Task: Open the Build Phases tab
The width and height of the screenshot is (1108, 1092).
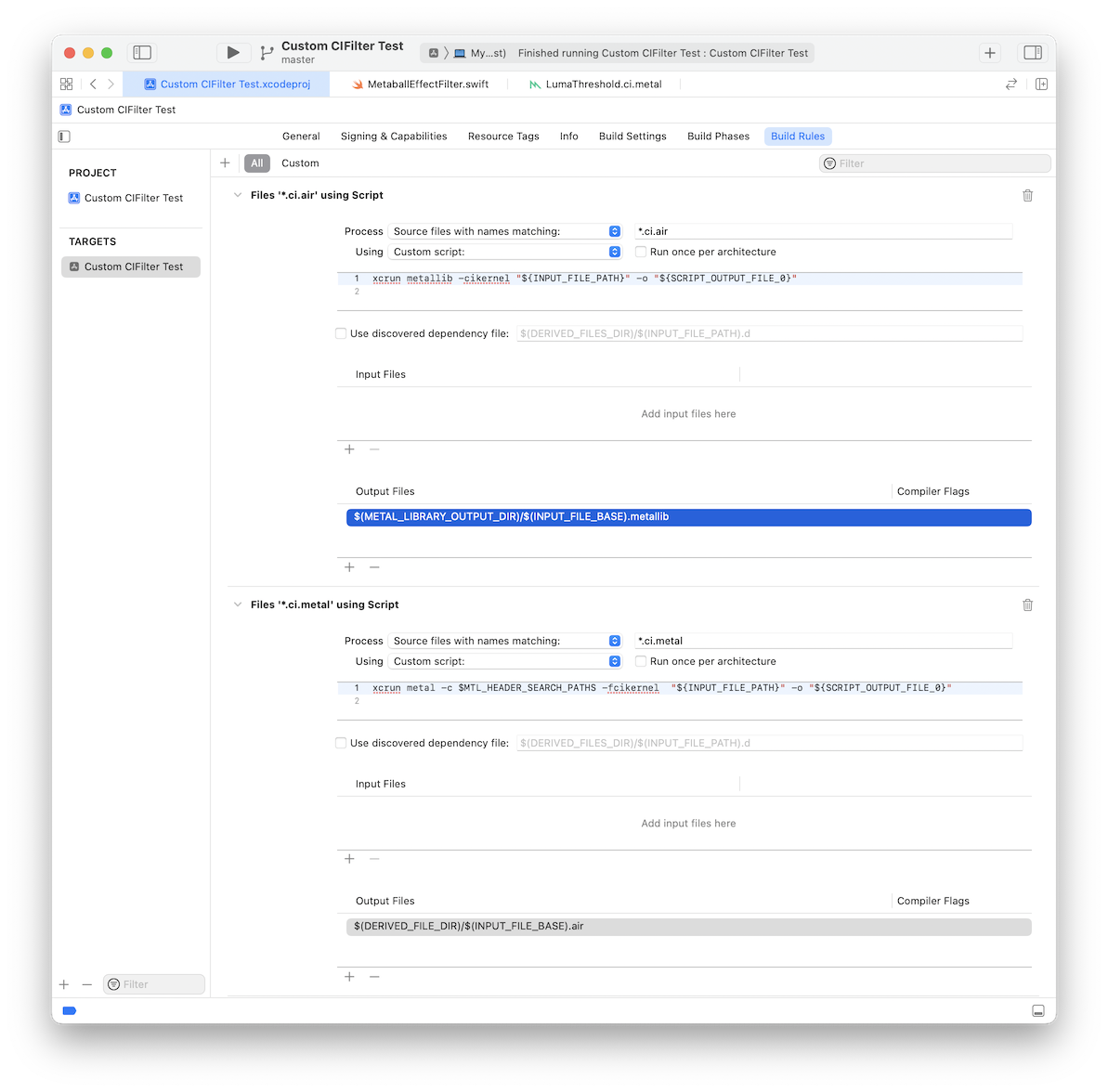Action: 718,136
